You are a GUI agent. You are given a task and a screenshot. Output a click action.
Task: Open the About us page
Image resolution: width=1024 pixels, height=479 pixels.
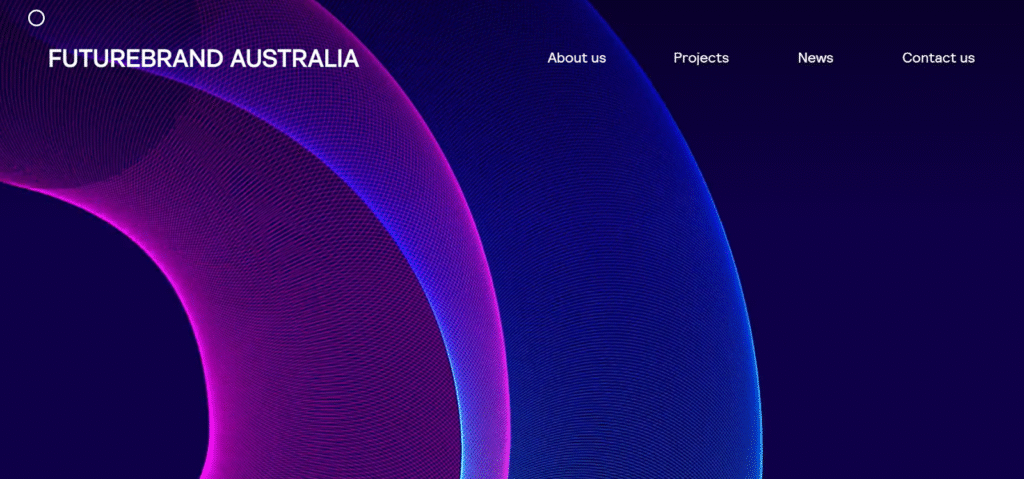coord(577,58)
